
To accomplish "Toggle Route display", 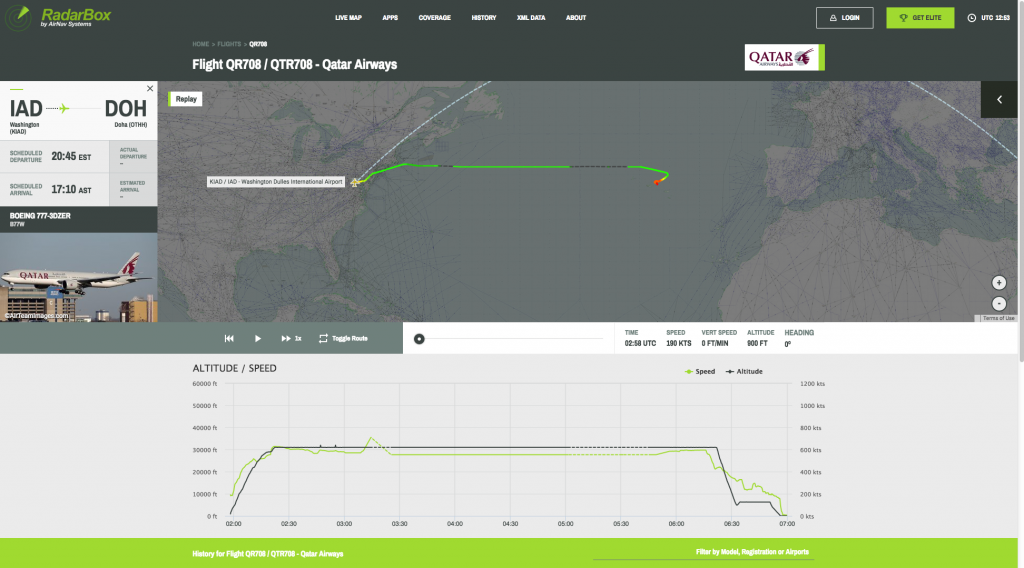I will pyautogui.click(x=343, y=338).
